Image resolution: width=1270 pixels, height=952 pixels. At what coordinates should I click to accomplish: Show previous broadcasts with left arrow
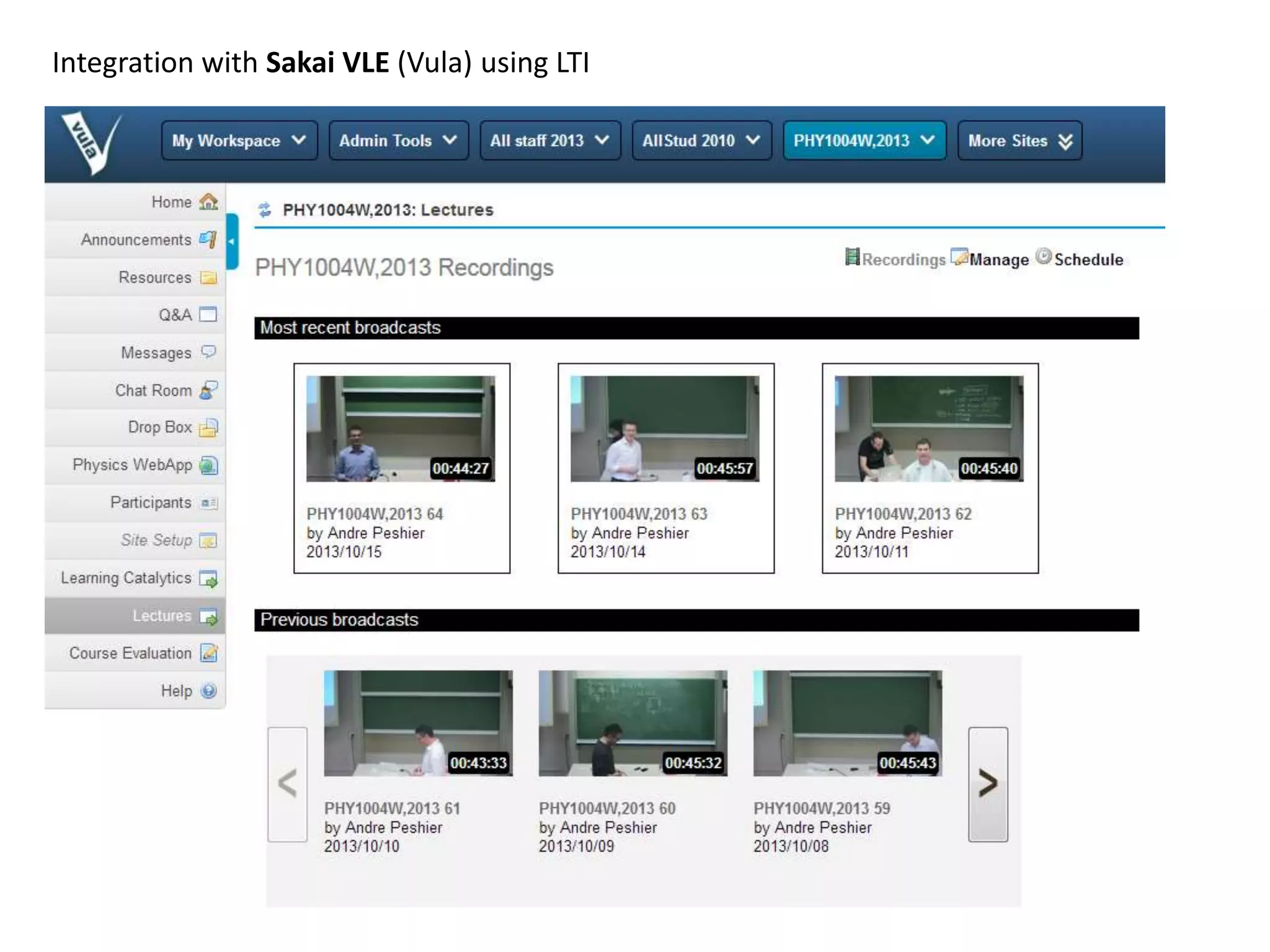[x=287, y=784]
